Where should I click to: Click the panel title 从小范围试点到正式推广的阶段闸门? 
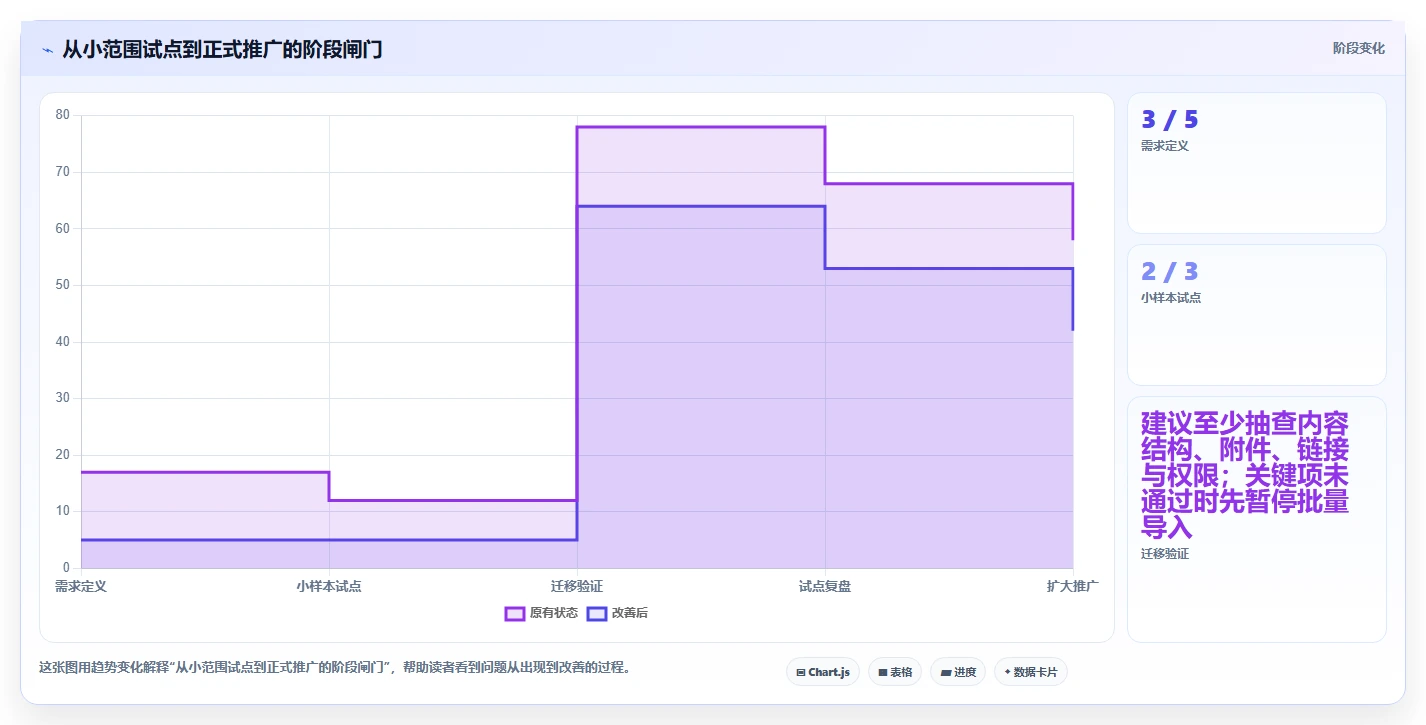pyautogui.click(x=222, y=49)
